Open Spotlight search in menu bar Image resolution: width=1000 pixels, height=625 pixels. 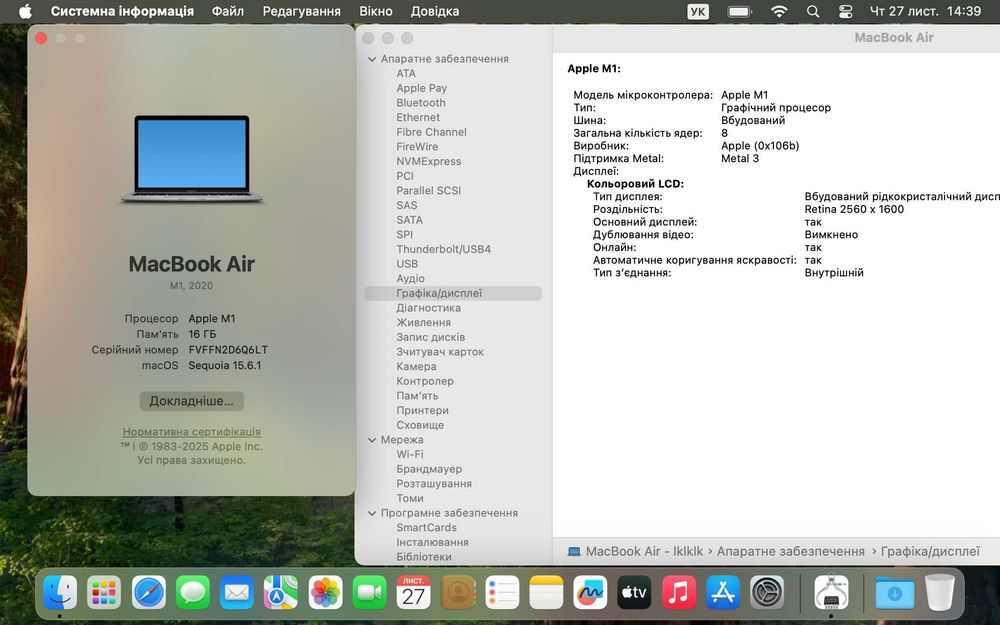coord(812,11)
